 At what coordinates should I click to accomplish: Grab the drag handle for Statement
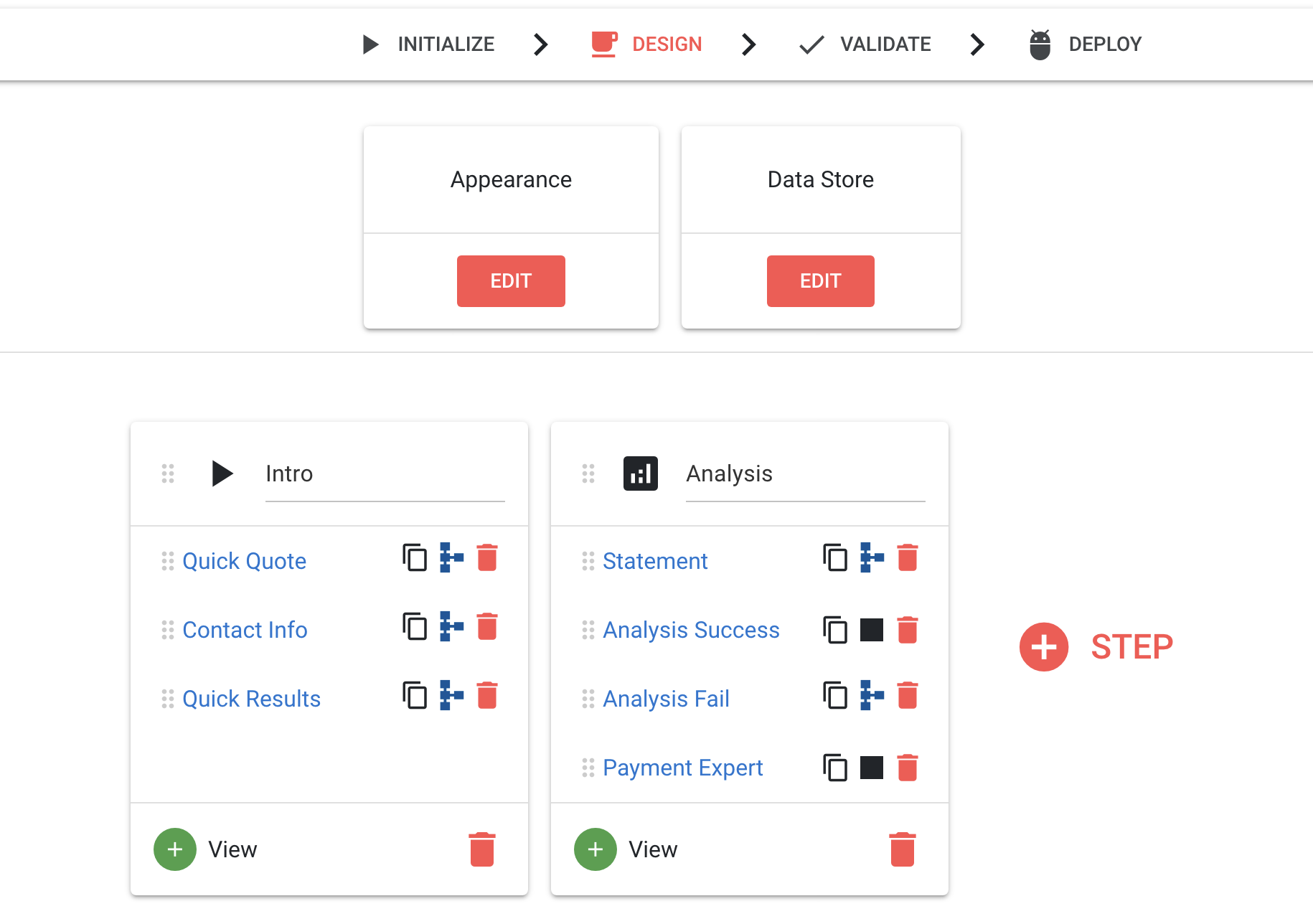(x=588, y=561)
